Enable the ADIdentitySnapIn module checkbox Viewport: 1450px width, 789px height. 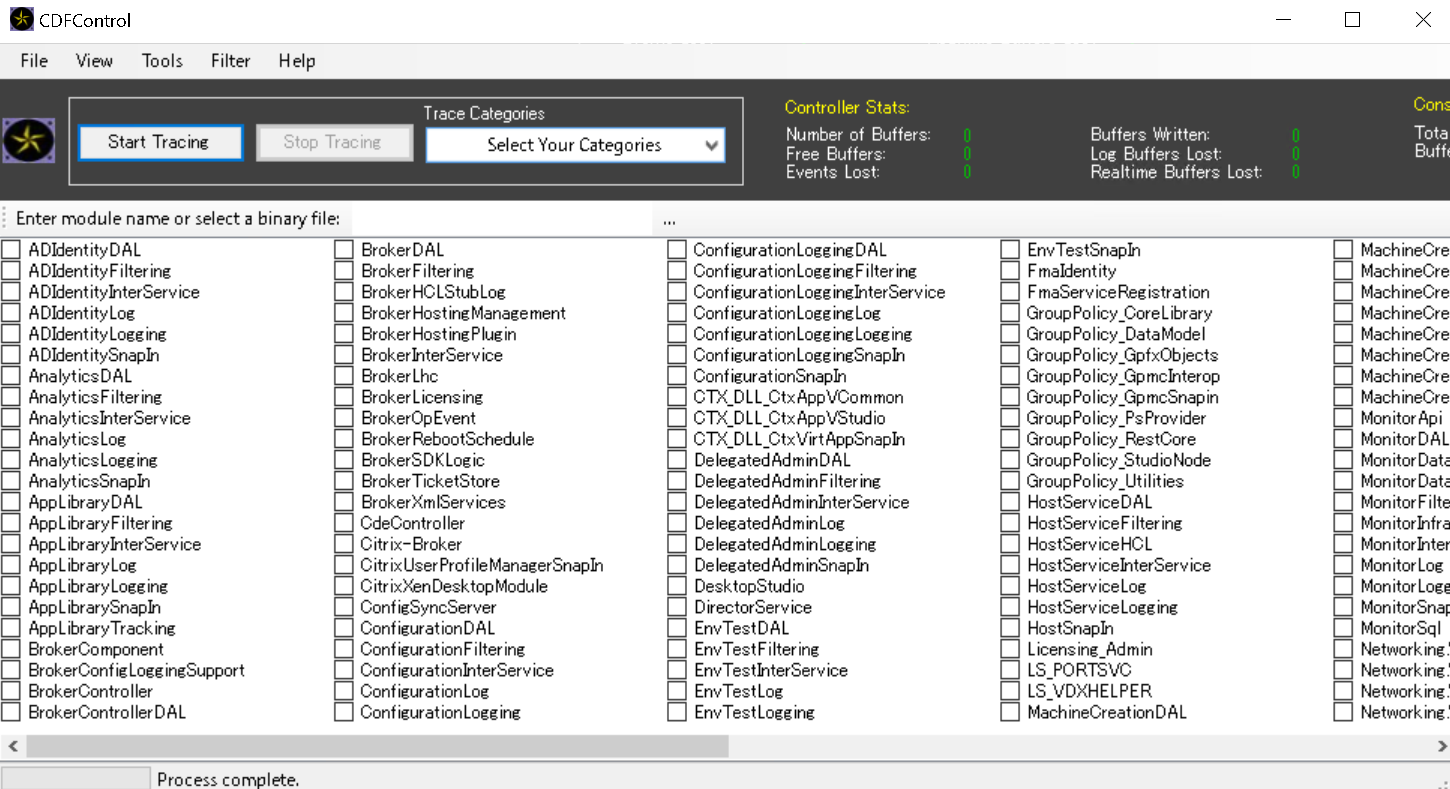[11, 355]
